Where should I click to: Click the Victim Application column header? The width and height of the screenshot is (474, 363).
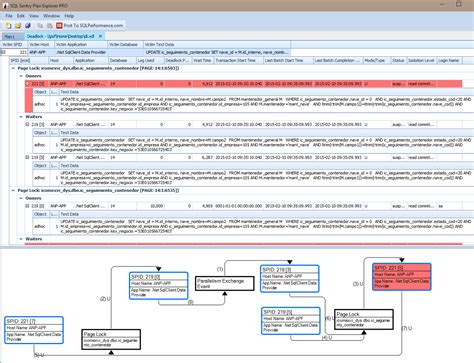pyautogui.click(x=81, y=44)
